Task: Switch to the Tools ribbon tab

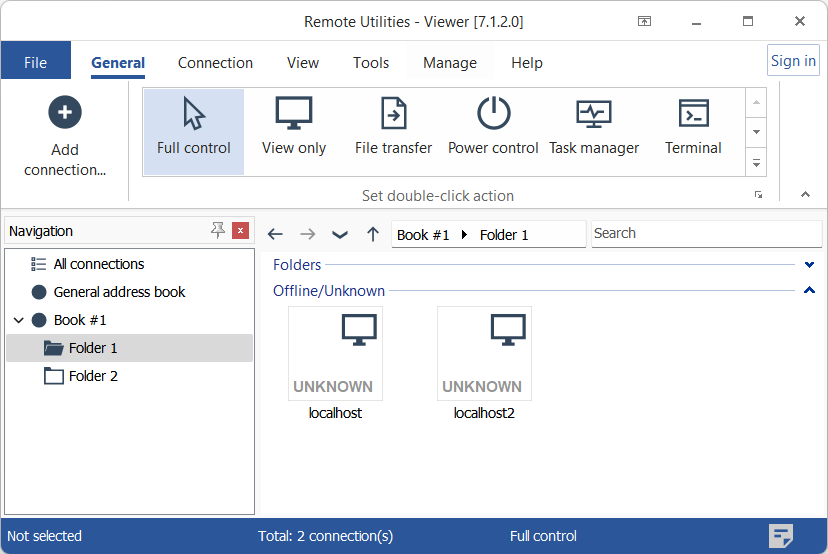Action: (371, 63)
